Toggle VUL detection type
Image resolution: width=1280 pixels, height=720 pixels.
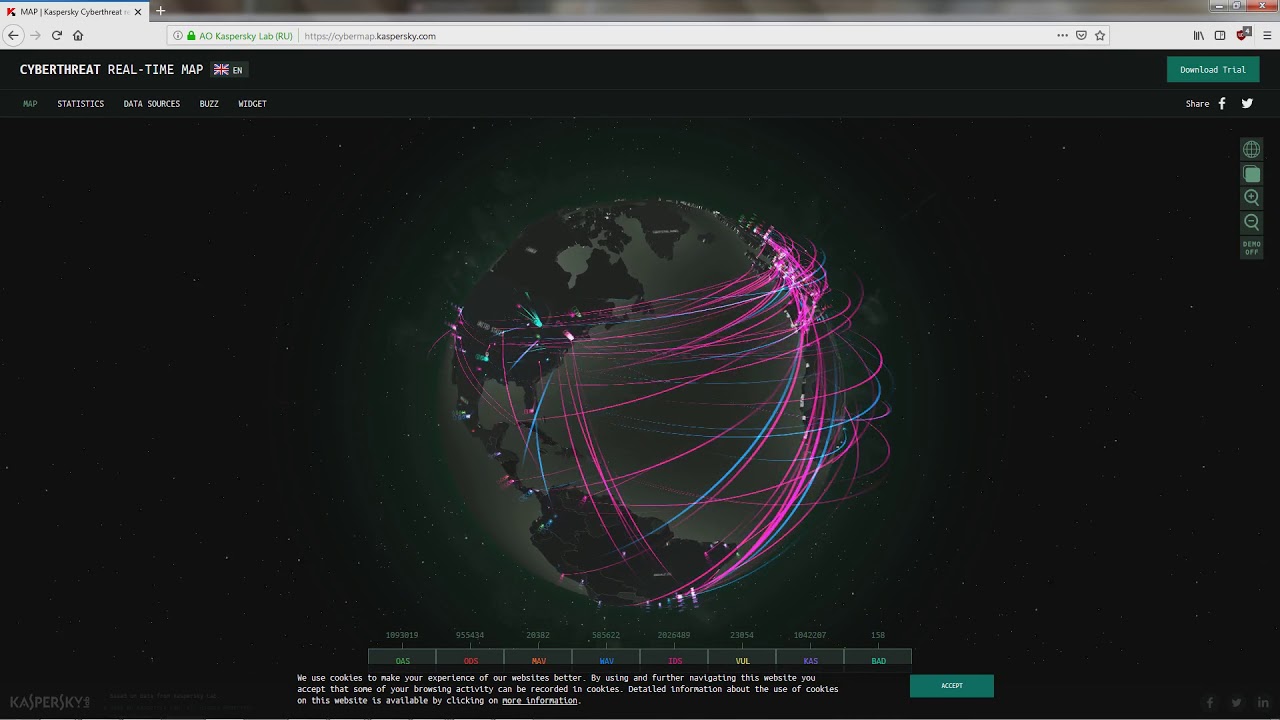coord(742,660)
